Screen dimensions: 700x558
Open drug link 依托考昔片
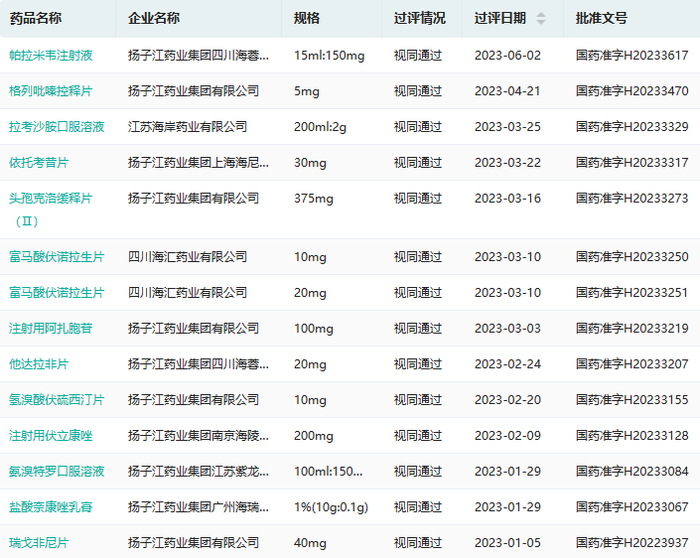pos(39,162)
